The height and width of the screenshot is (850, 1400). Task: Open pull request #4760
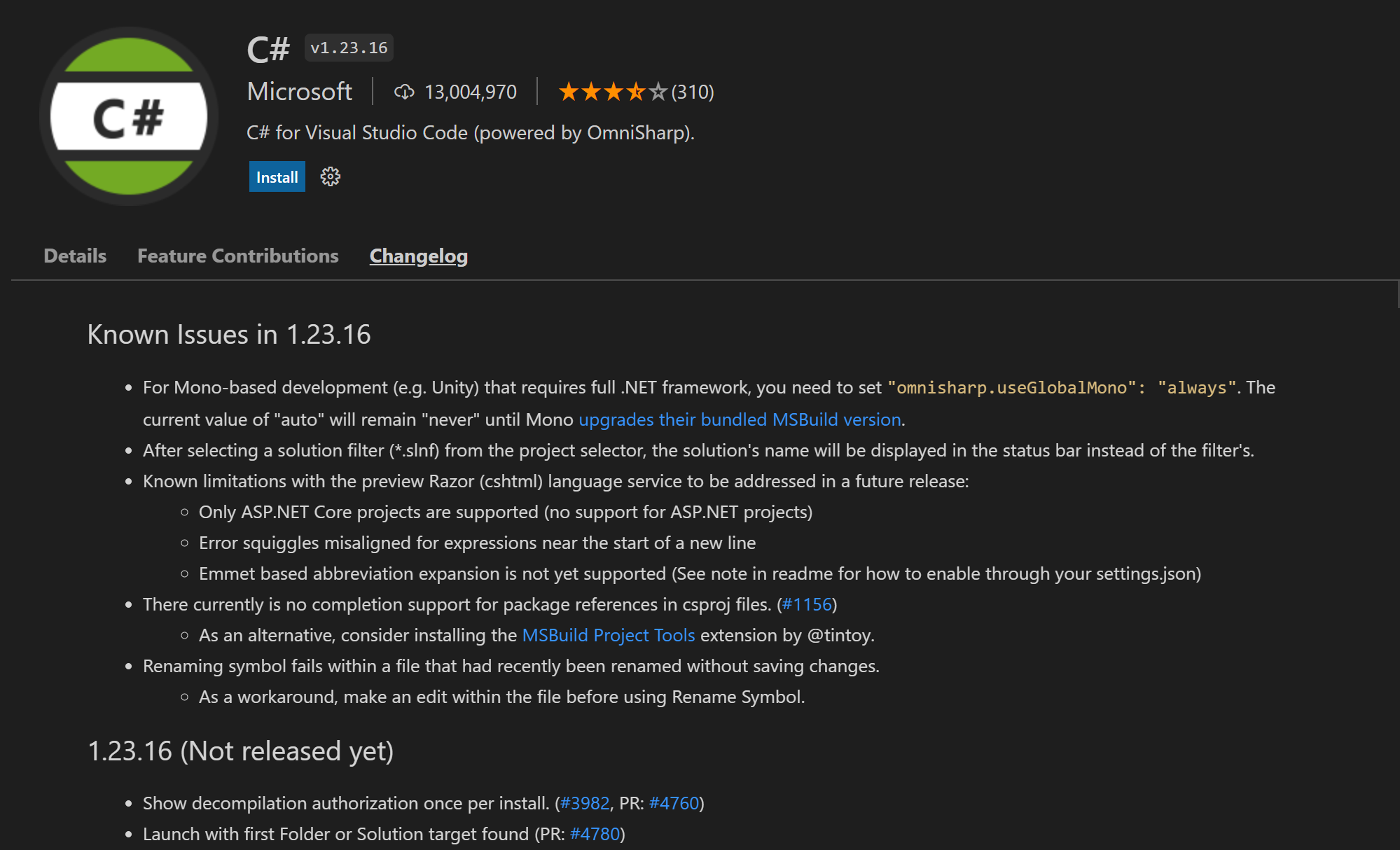tap(676, 803)
